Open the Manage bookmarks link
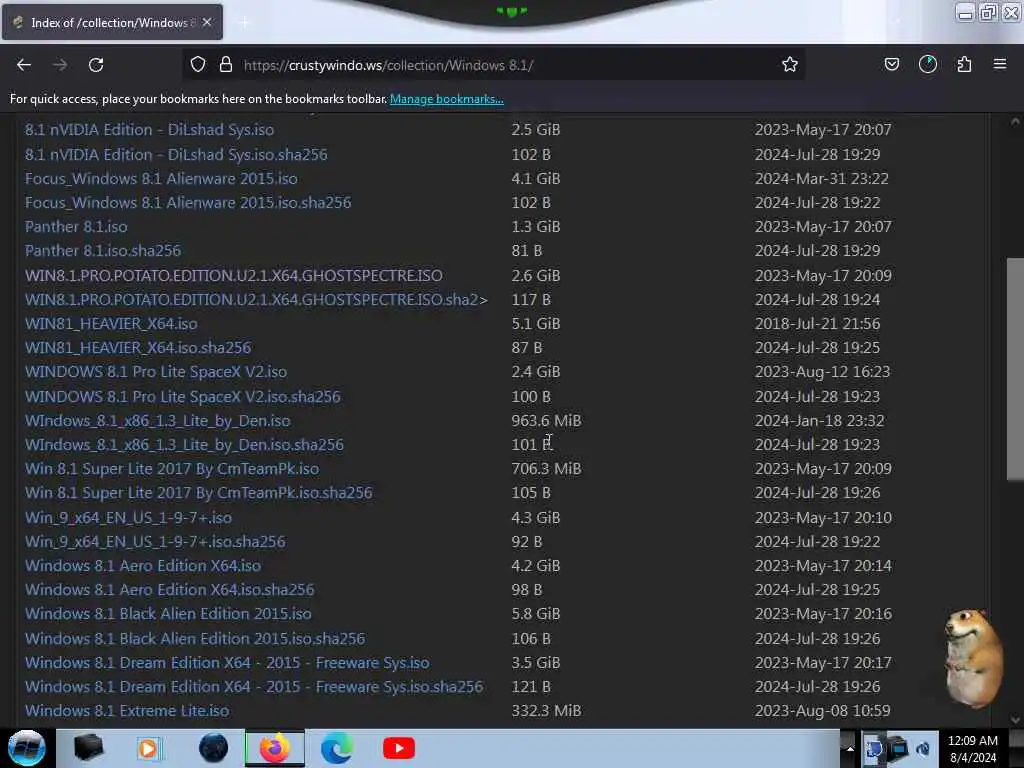This screenshot has width=1024, height=768. coord(447,99)
